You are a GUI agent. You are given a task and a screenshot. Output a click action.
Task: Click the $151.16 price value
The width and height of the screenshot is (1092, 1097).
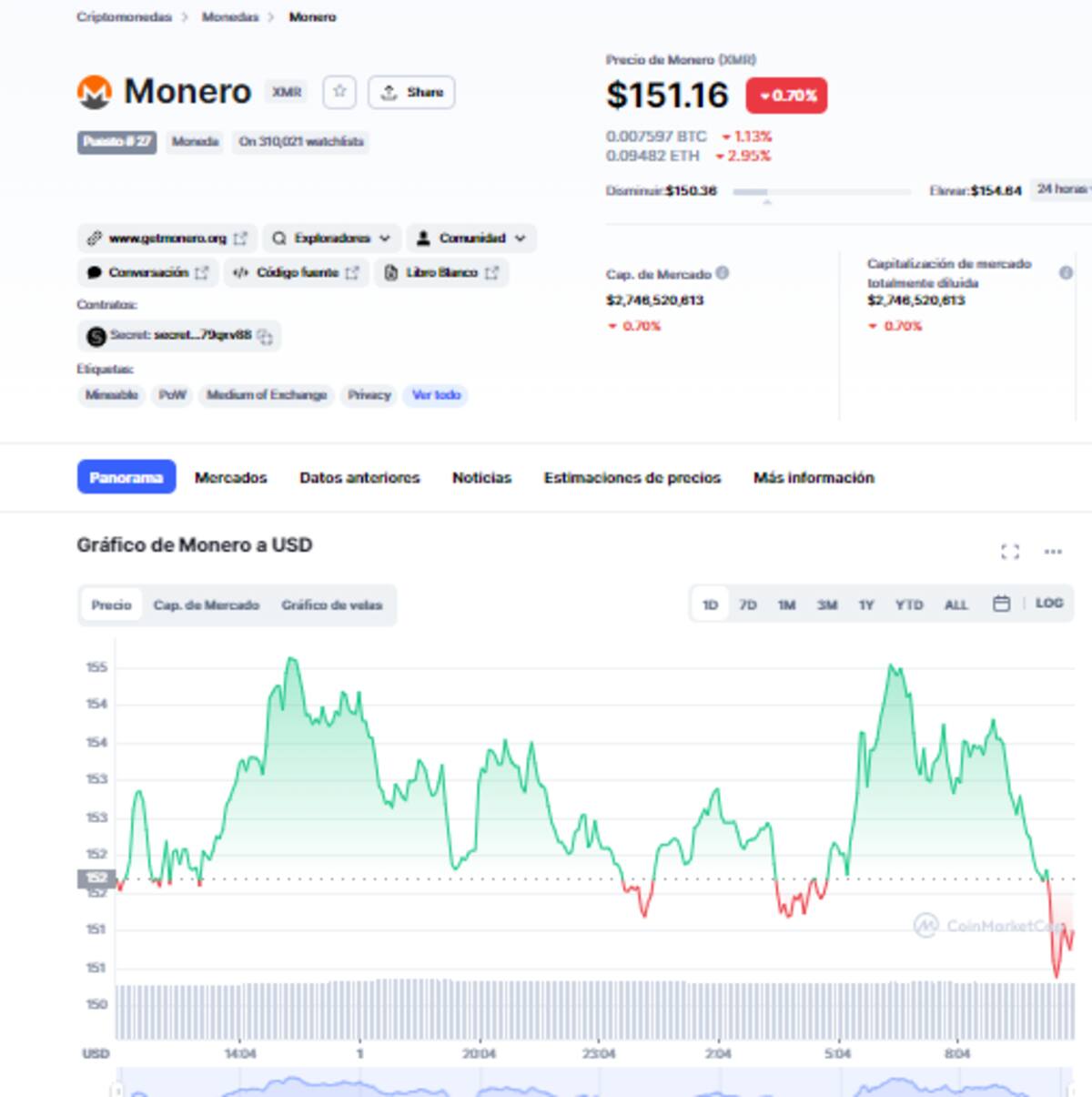click(668, 96)
